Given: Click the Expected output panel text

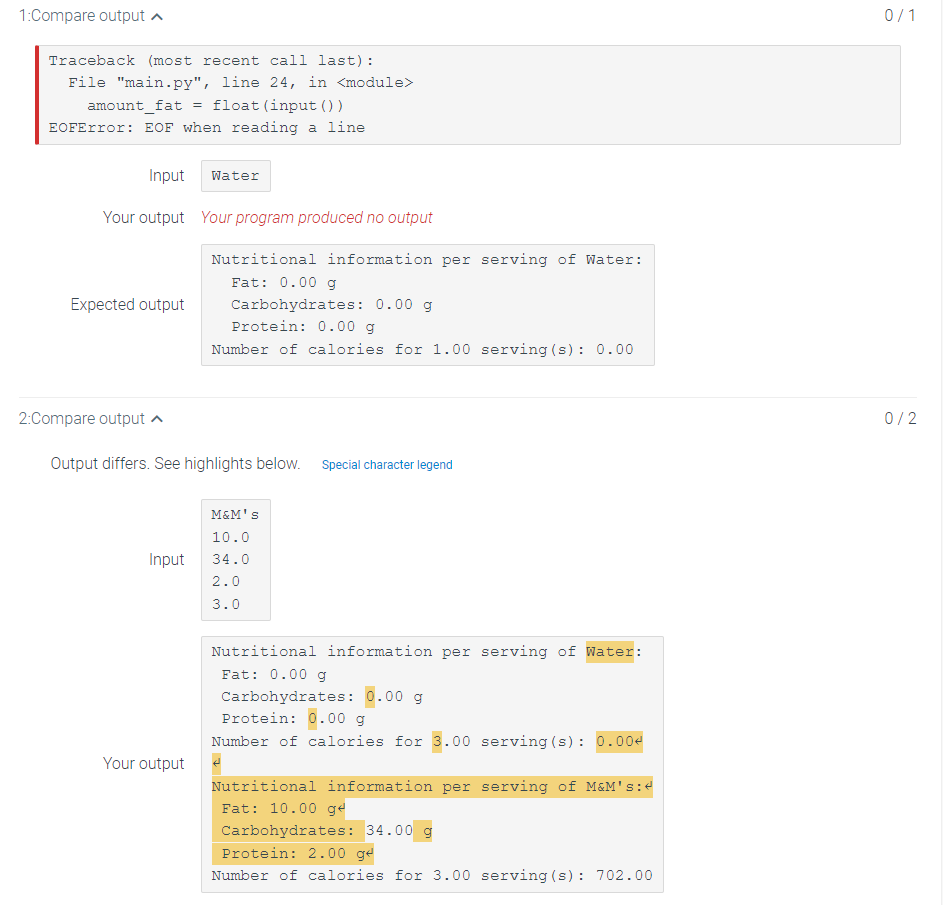Looking at the screenshot, I should tap(428, 304).
